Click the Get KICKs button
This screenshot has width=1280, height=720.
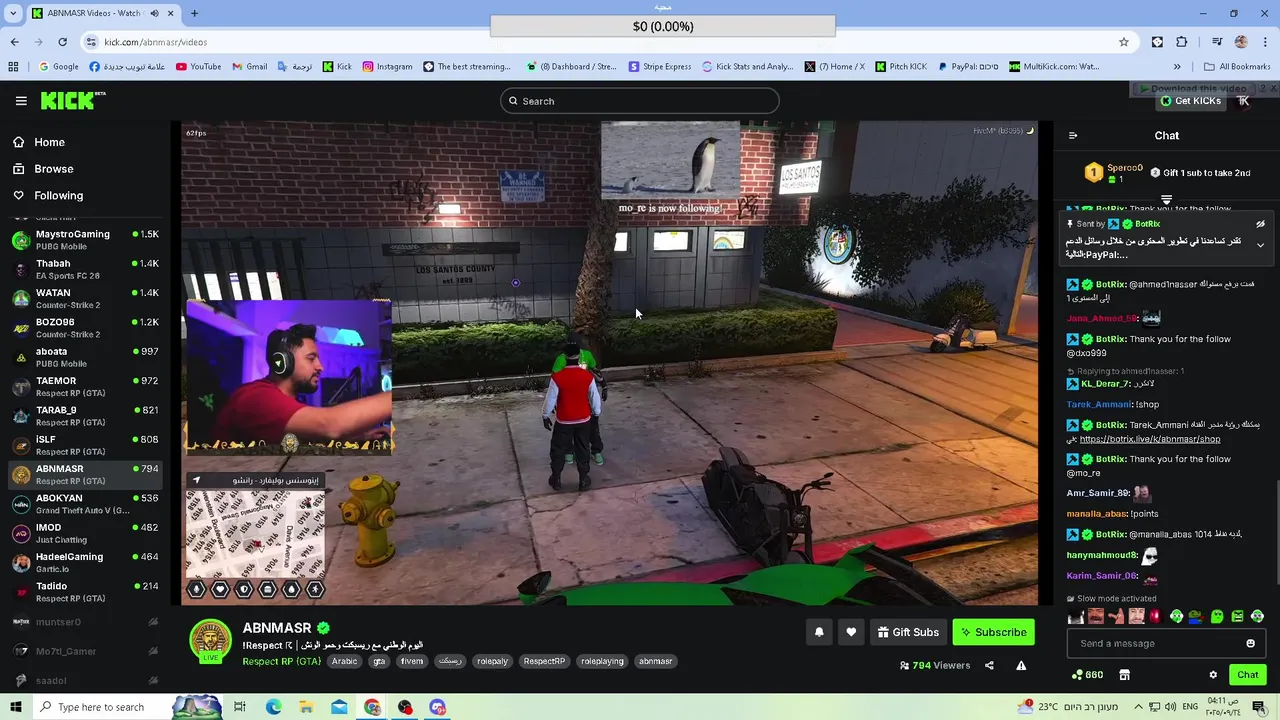pos(1190,101)
